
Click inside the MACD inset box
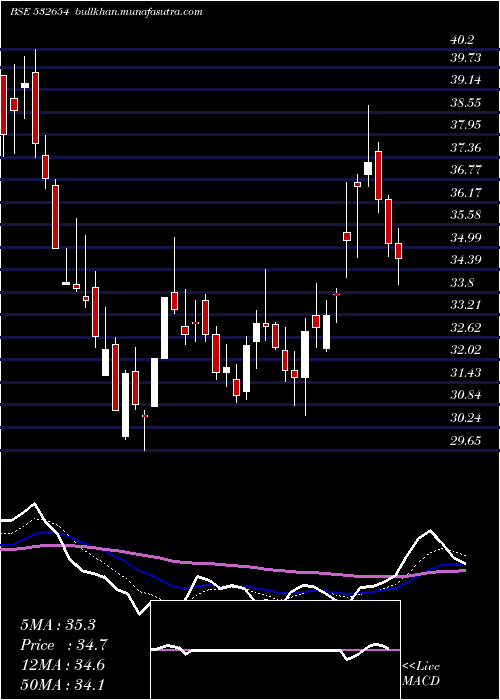(275, 650)
